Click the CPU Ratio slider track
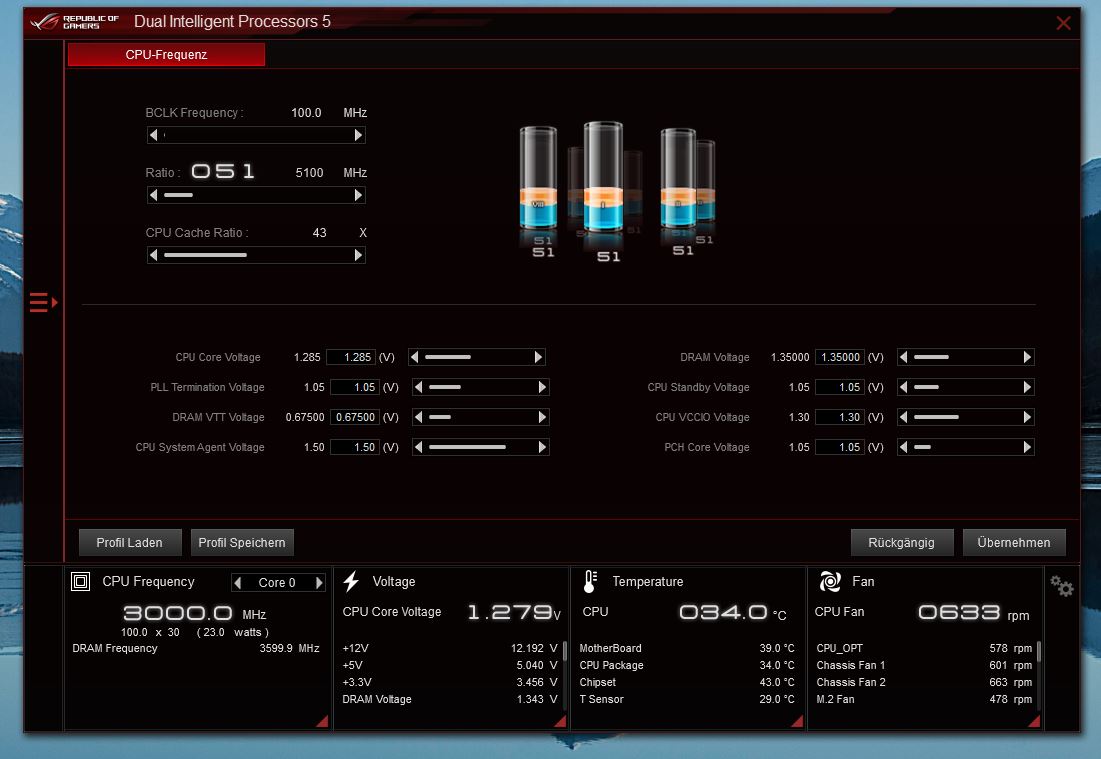The image size is (1101, 759). point(256,195)
